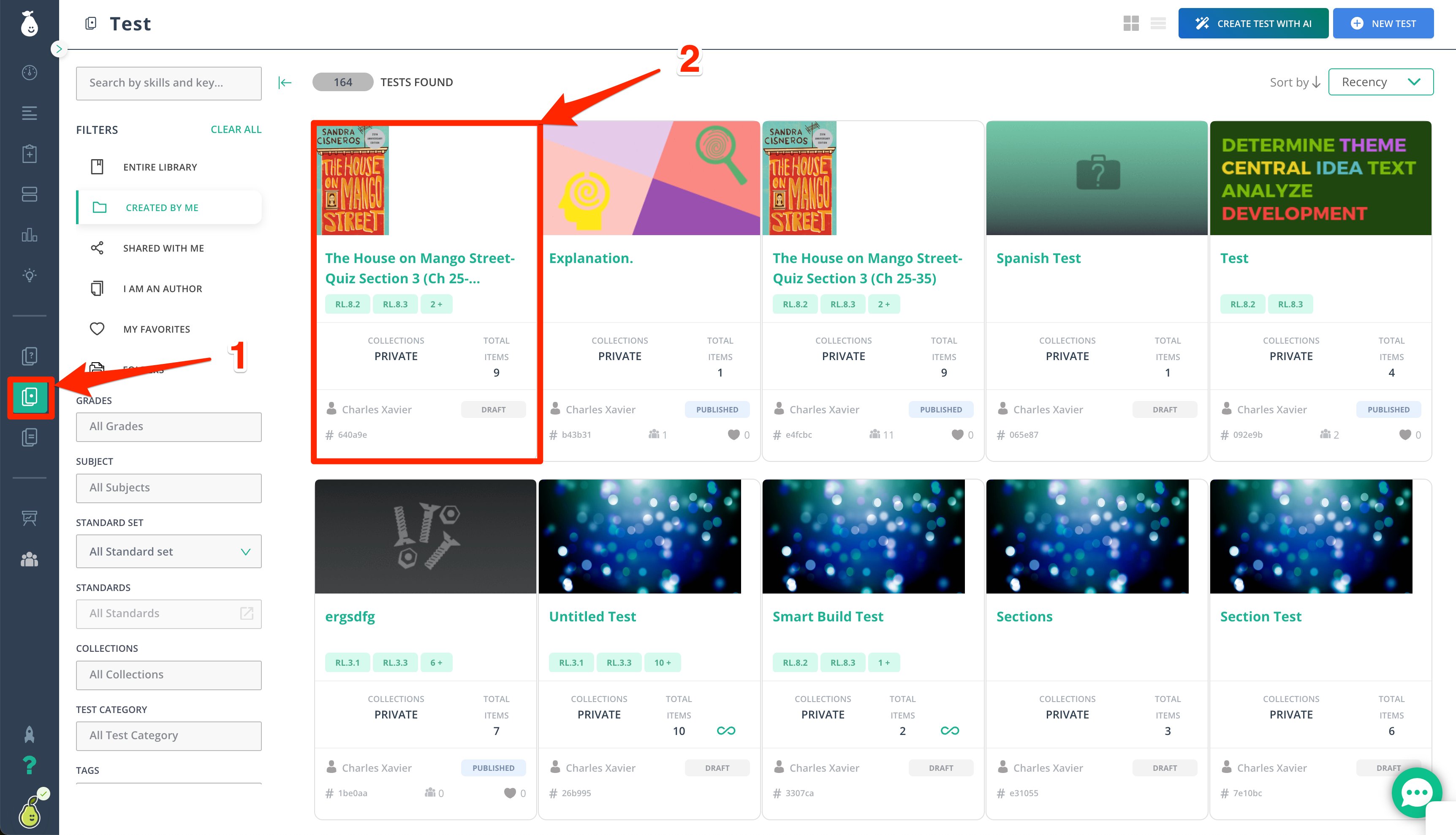The image size is (1456, 835).
Task: Open the dashboard gauge icon in the sidebar
Action: (29, 72)
